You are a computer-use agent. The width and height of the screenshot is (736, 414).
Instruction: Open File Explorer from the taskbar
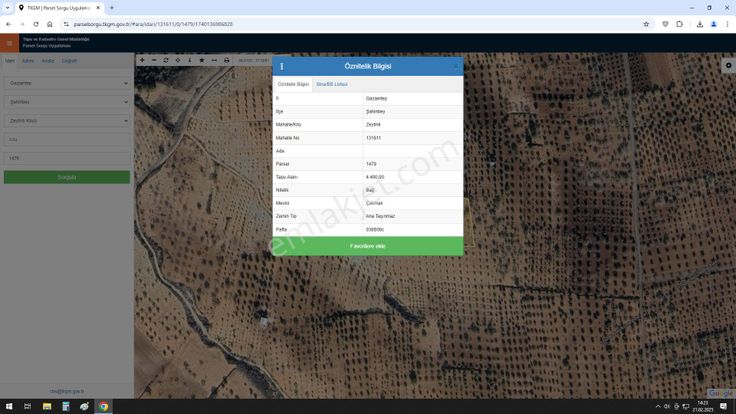click(47, 406)
